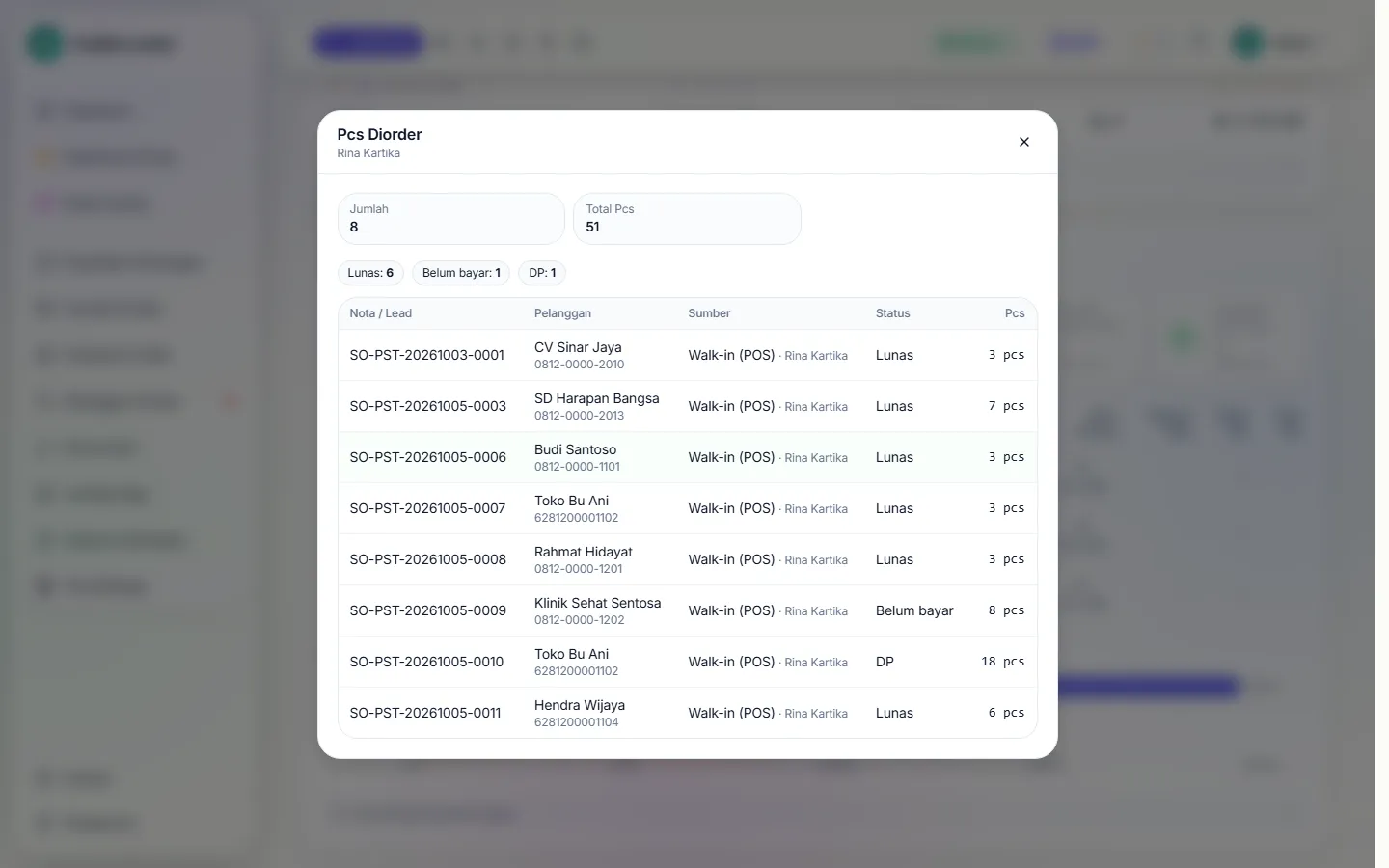Screen dimensions: 1389x868
Task: Click the 6 pcs value
Action: coord(1006,713)
